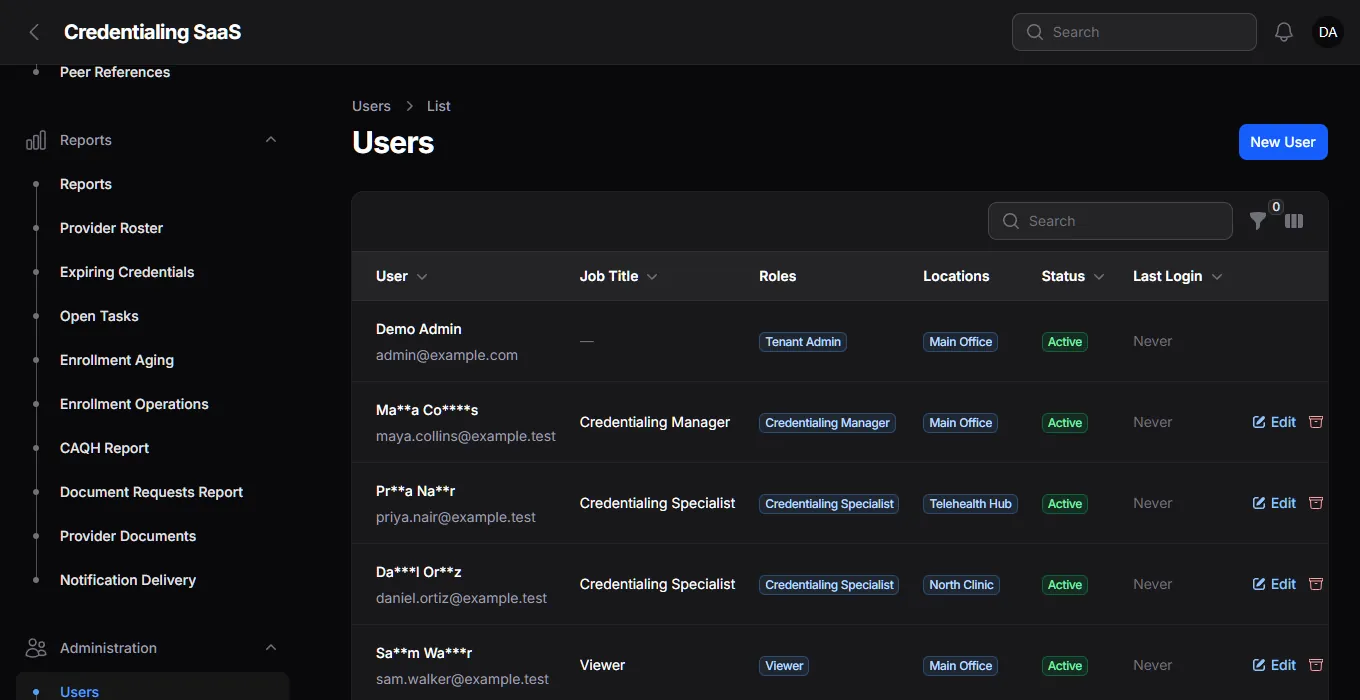Open Expiring Credentials report

[x=127, y=272]
